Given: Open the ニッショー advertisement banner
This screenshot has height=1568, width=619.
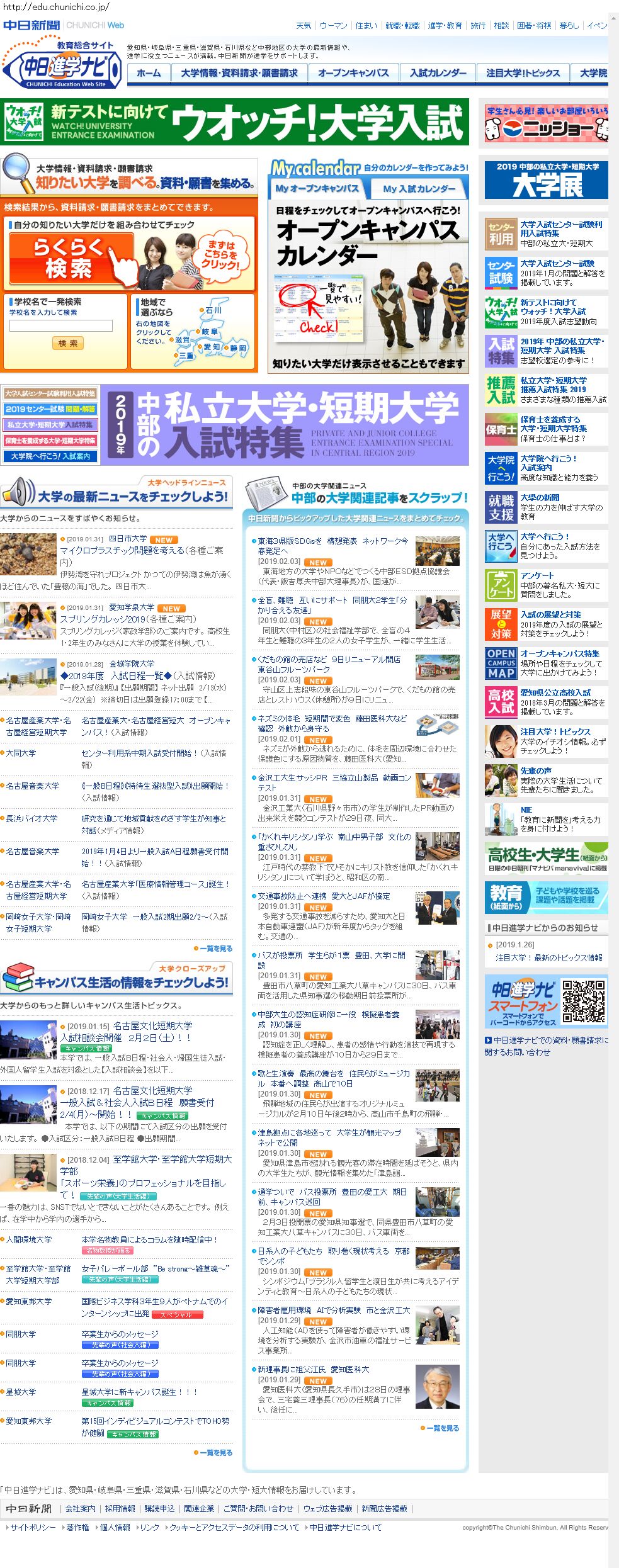Looking at the screenshot, I should [547, 123].
